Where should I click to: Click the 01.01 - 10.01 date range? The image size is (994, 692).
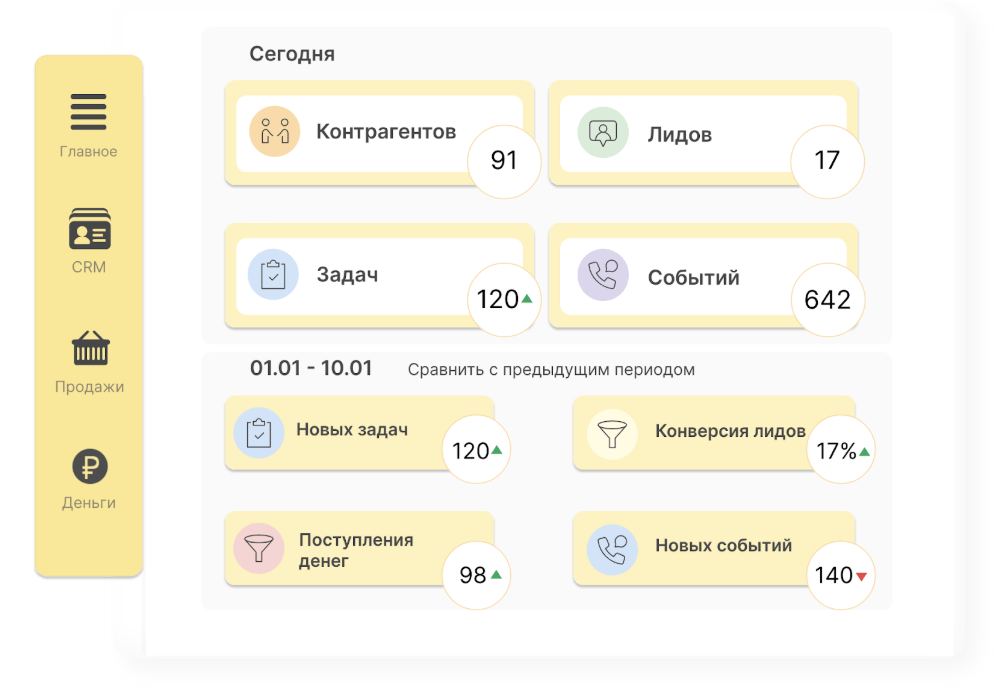[311, 368]
